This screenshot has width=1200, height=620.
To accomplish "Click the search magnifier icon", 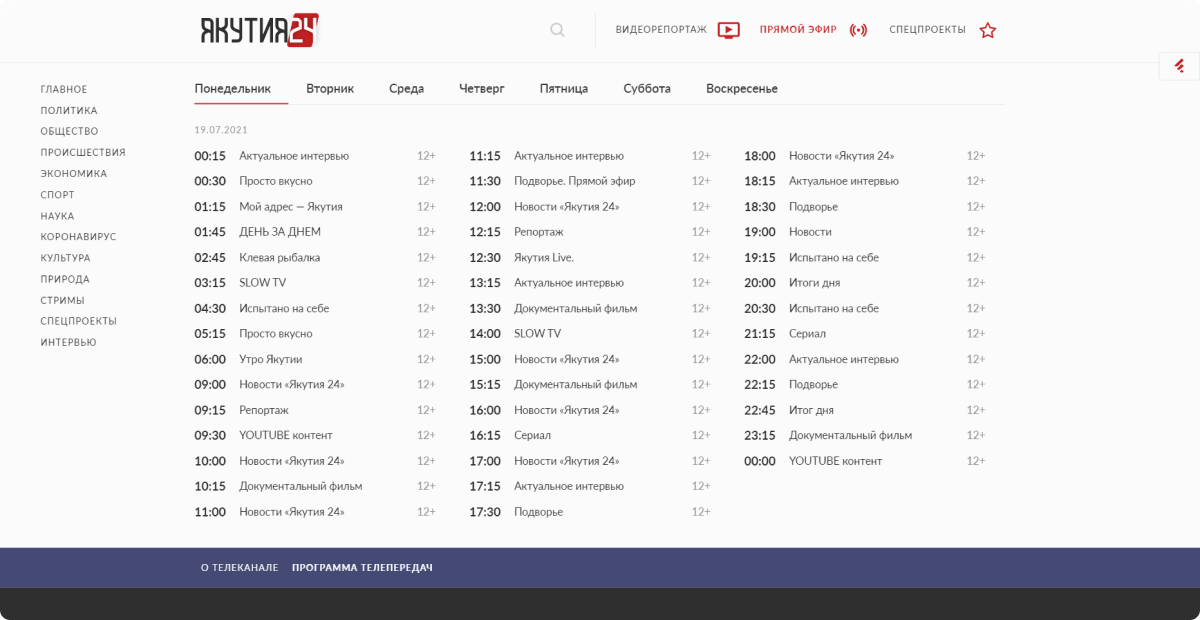I will [557, 30].
